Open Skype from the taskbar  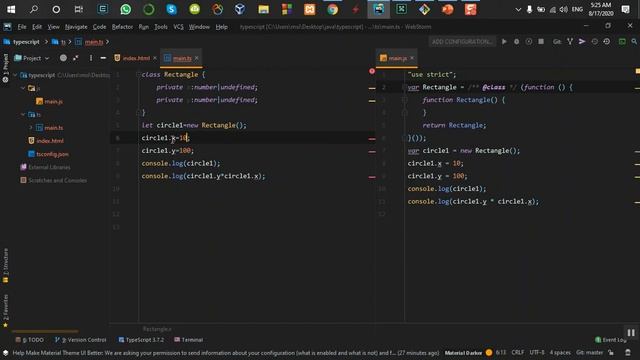171,9
